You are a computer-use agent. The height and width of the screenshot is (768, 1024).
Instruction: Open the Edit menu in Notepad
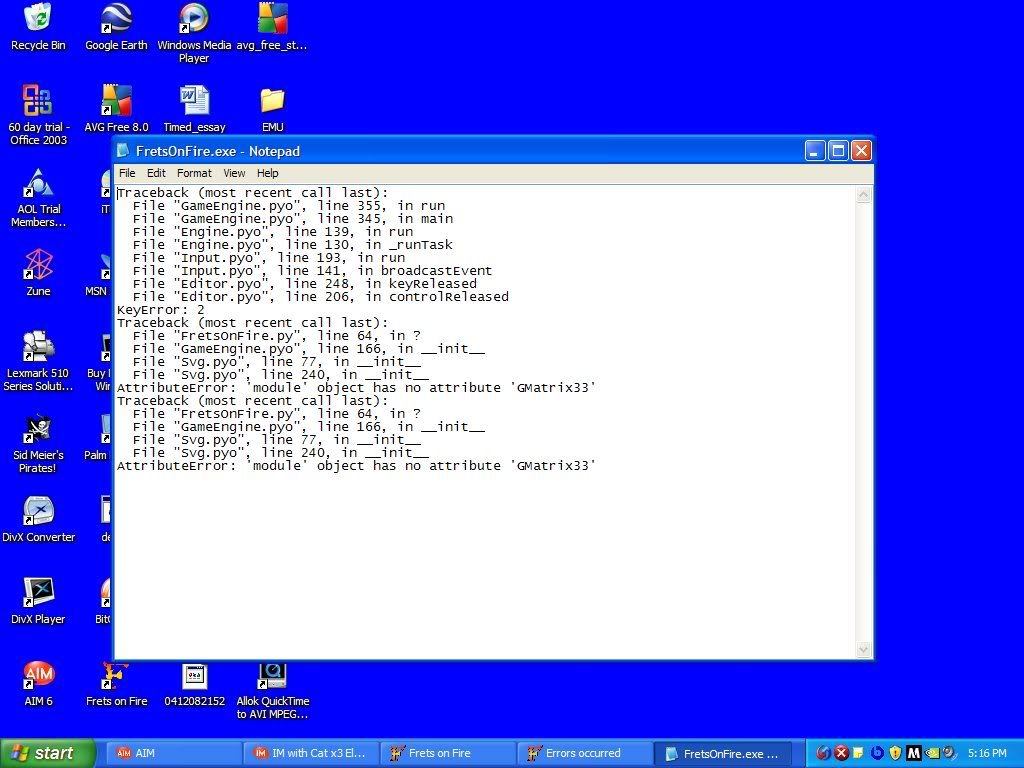[156, 173]
